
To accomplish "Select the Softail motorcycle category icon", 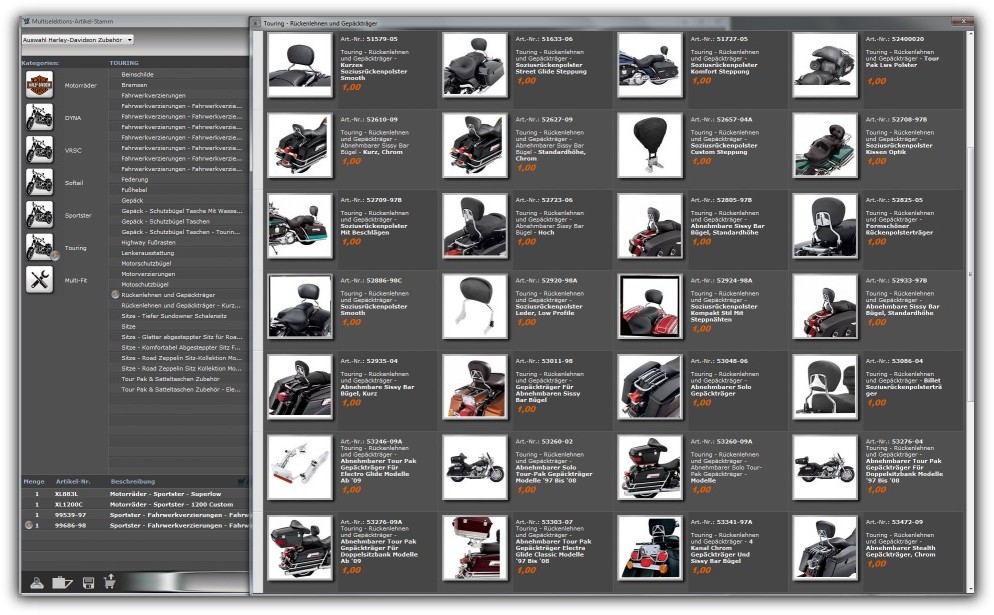I will click(39, 183).
